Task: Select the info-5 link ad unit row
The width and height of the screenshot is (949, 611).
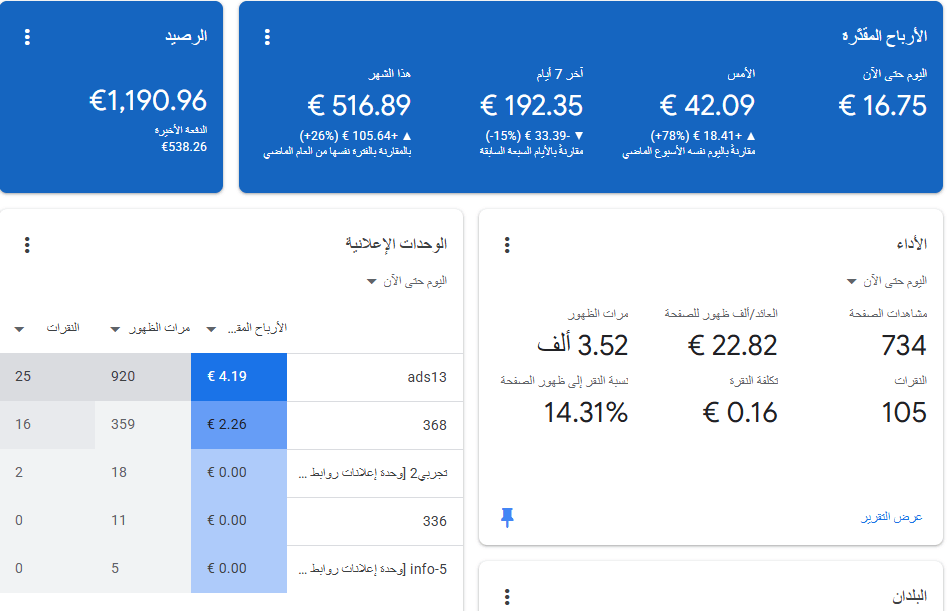Action: click(375, 568)
